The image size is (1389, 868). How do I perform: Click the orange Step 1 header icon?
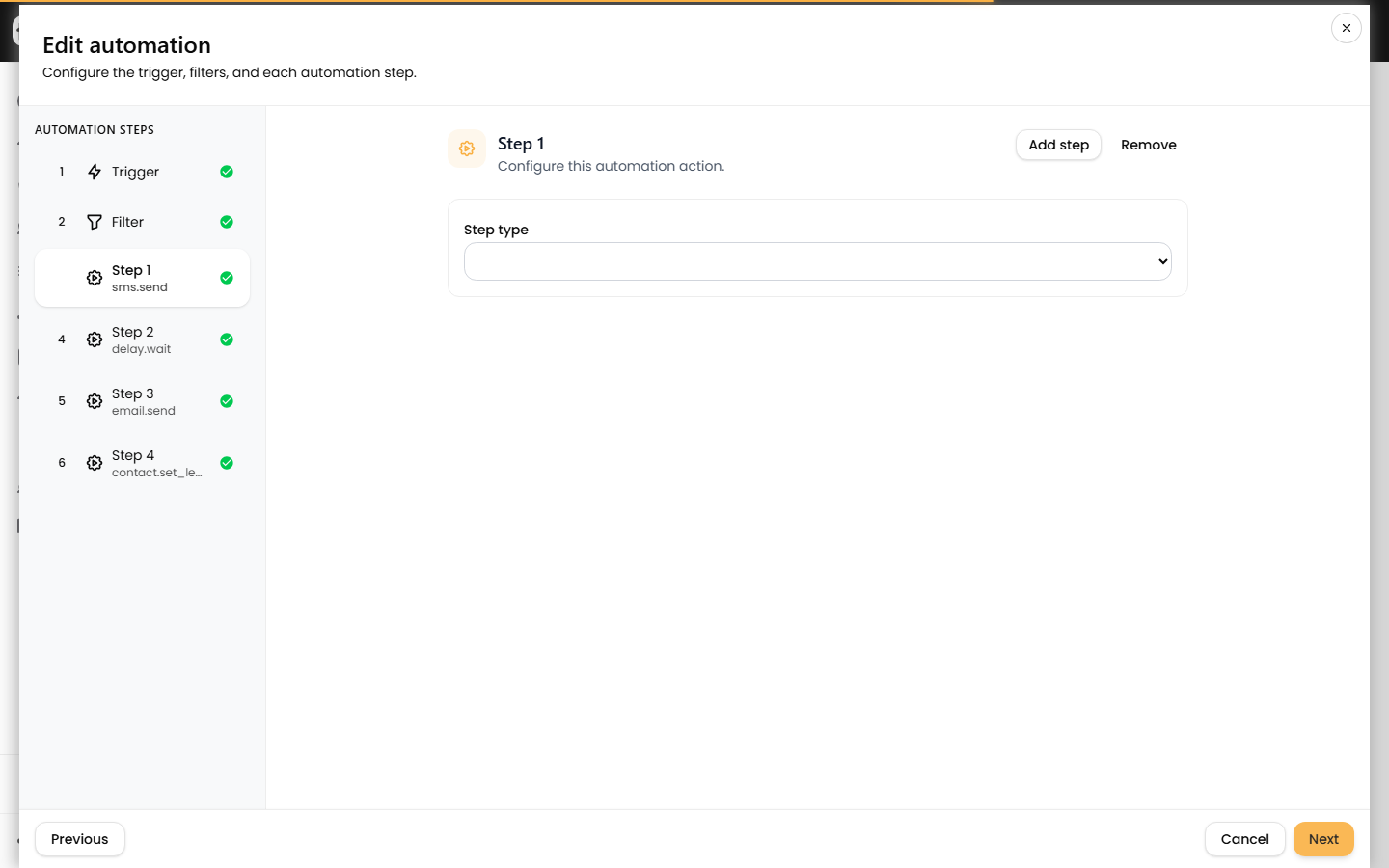click(x=467, y=149)
